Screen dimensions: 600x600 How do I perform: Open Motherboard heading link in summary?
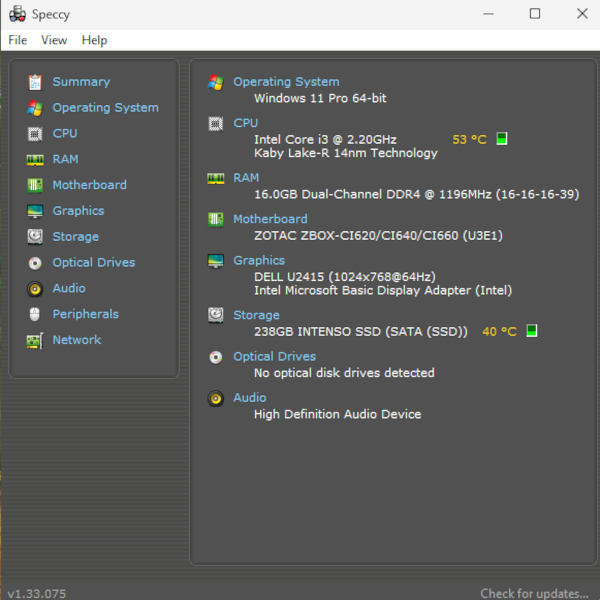click(270, 219)
